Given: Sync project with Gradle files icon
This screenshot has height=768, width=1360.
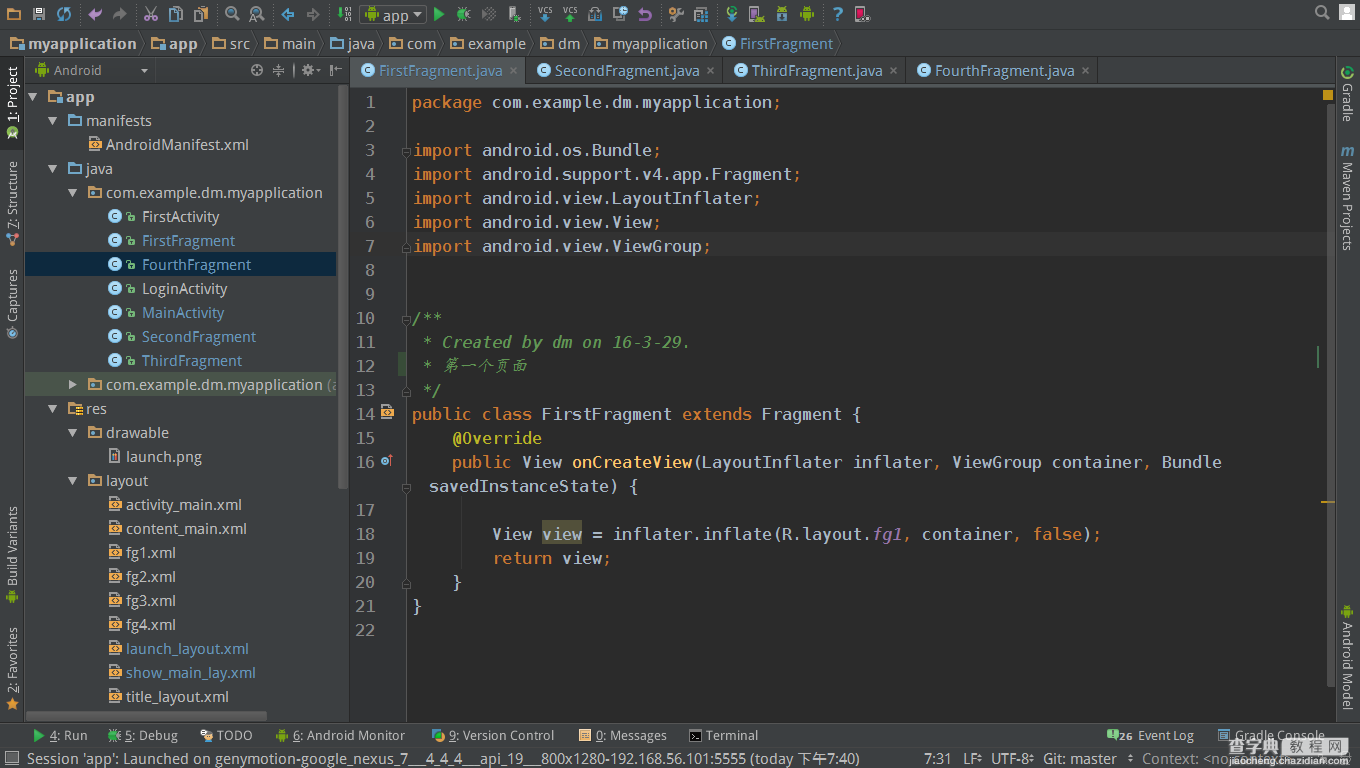Looking at the screenshot, I should pos(732,14).
